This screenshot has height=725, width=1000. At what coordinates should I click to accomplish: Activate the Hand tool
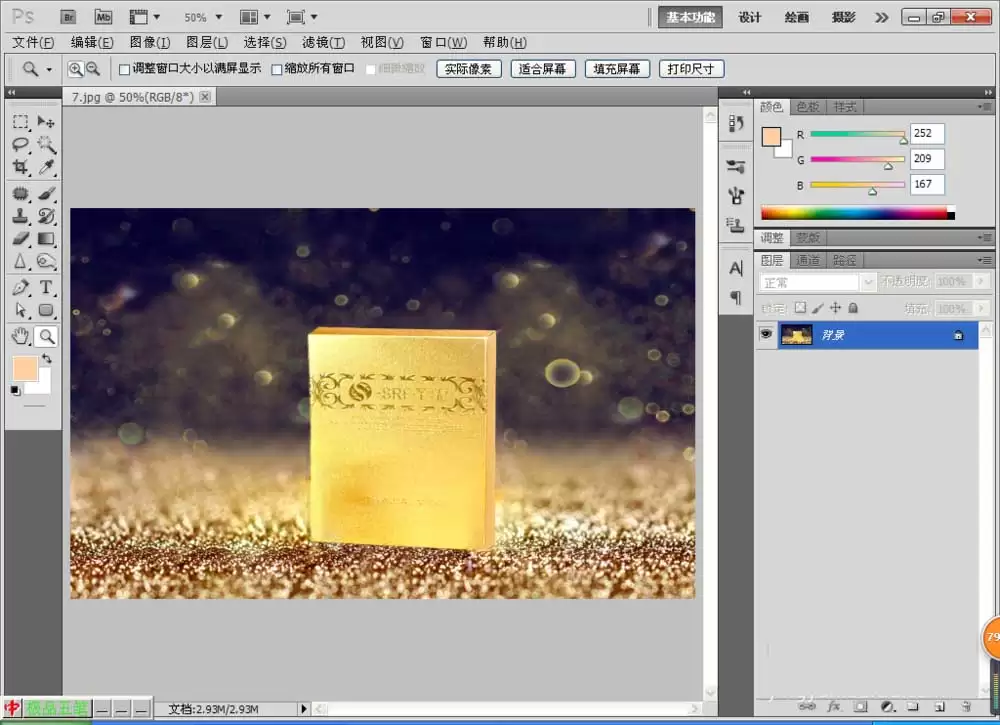(20, 335)
